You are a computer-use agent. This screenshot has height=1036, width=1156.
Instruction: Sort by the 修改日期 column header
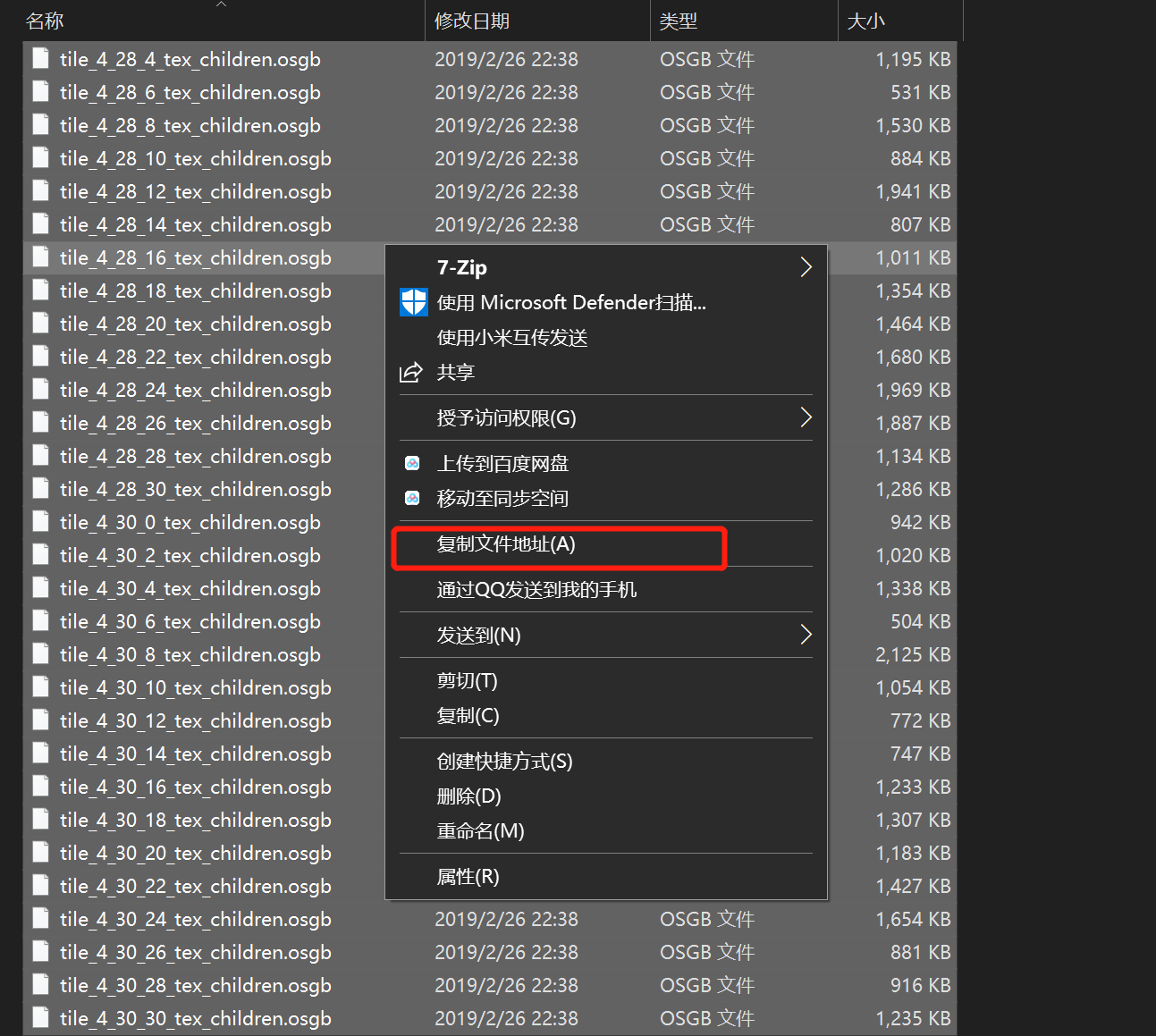point(537,21)
